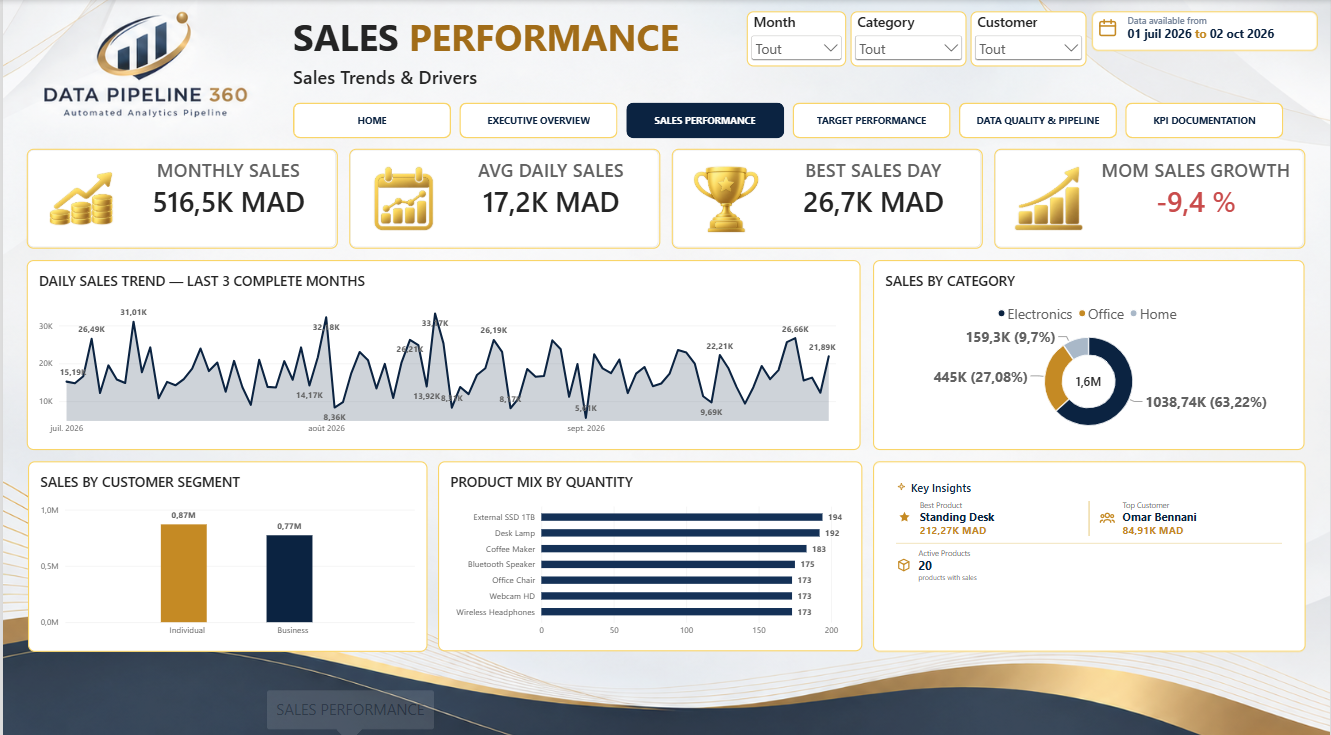Viewport: 1331px width, 735px height.
Task: Select the Coffee Maker bar
Action: 674,549
